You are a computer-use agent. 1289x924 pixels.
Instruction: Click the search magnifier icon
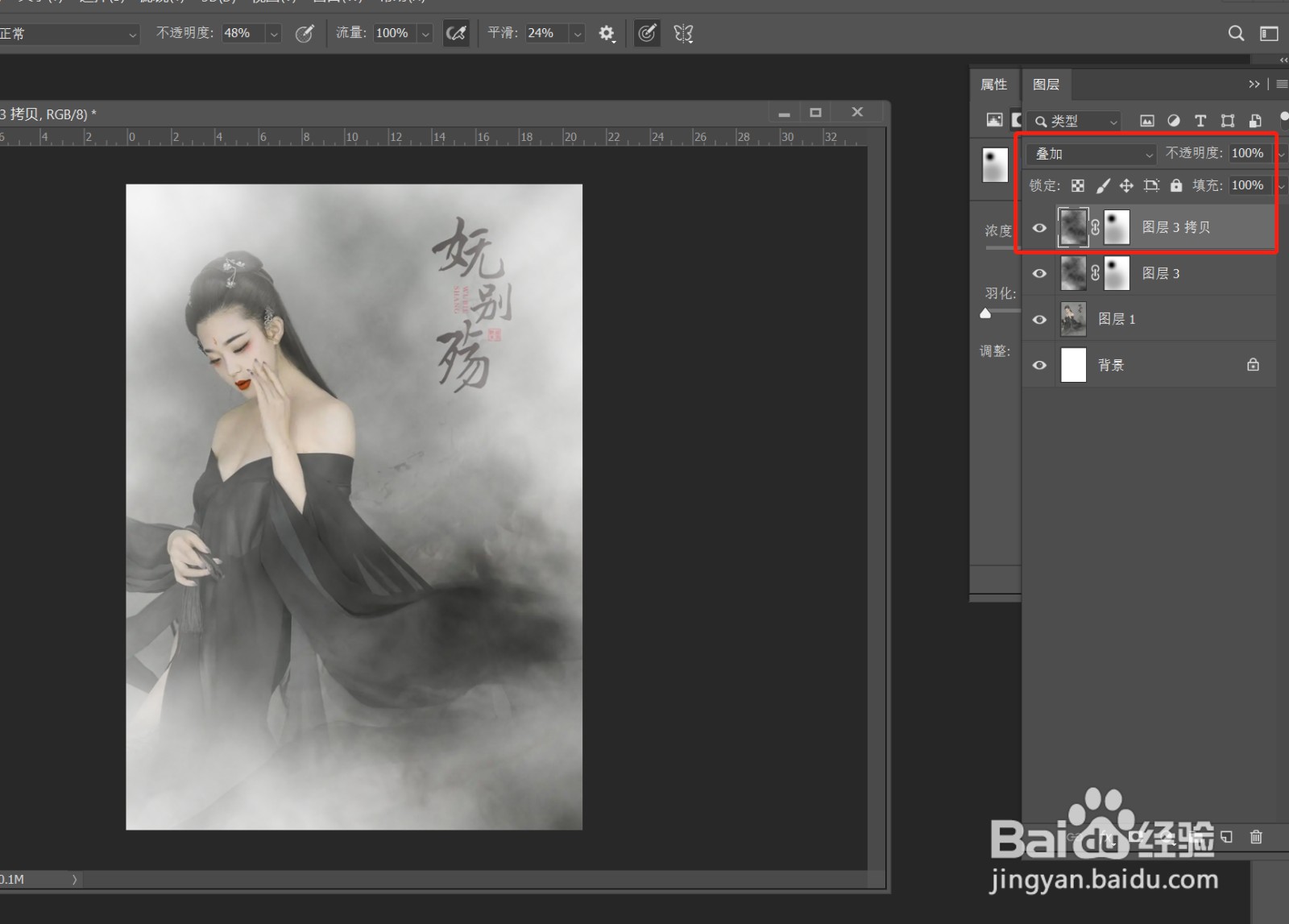[x=1236, y=33]
